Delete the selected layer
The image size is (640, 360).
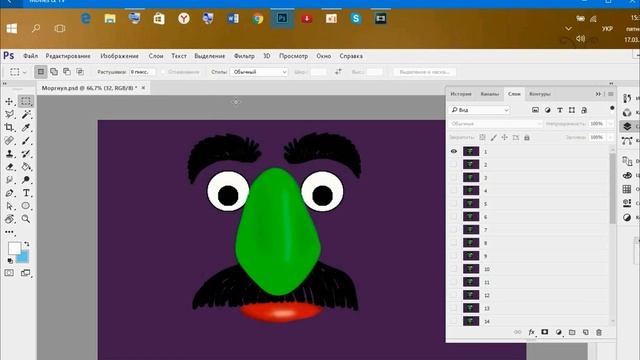[599, 332]
